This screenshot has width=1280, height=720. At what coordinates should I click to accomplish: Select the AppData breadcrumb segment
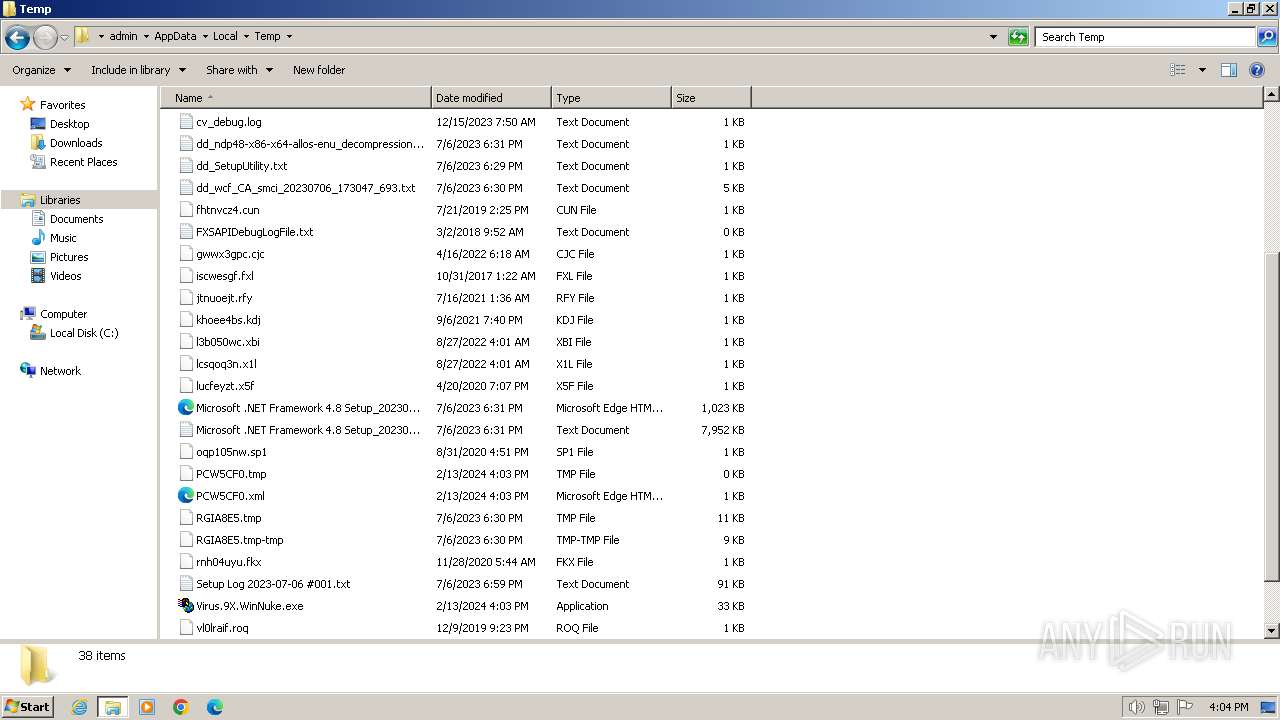click(x=175, y=36)
